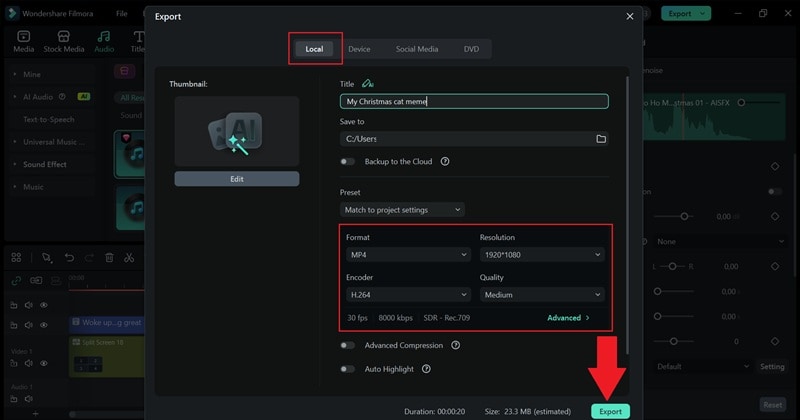Open the Audio panel icon

tap(104, 36)
